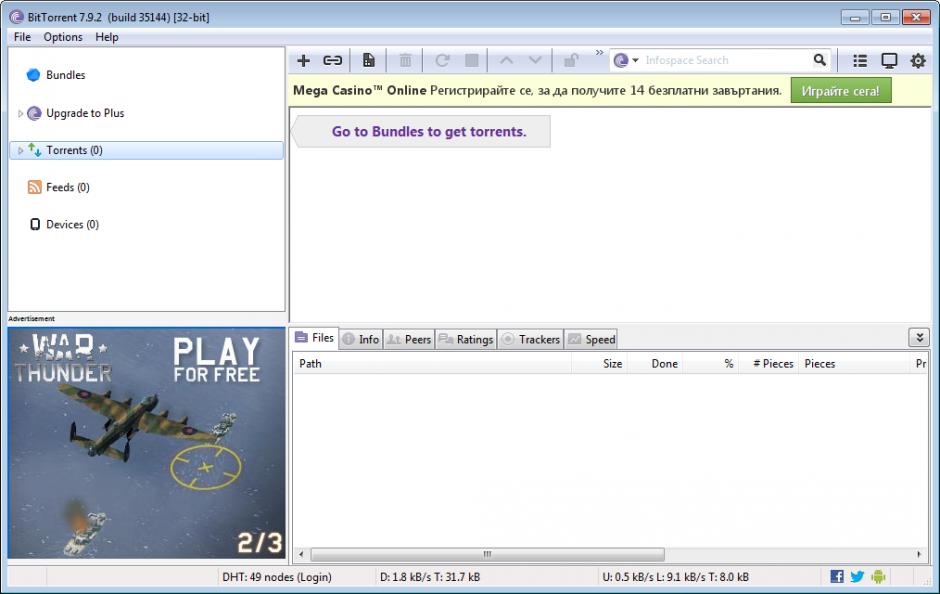Sort by the Done column header
This screenshot has height=594, width=940.
[x=655, y=363]
